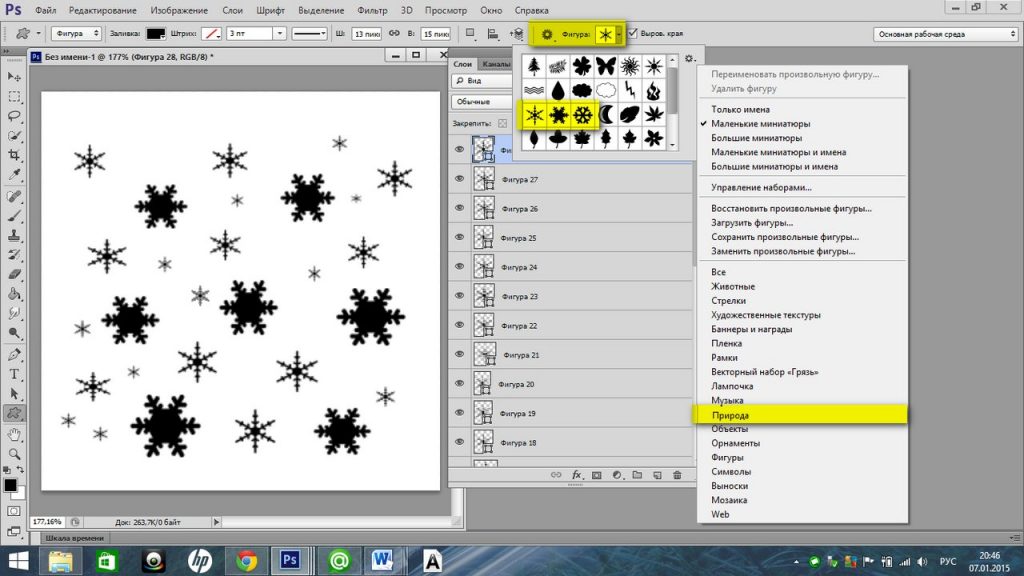
Task: Open the Изображение menu
Action: [x=179, y=10]
